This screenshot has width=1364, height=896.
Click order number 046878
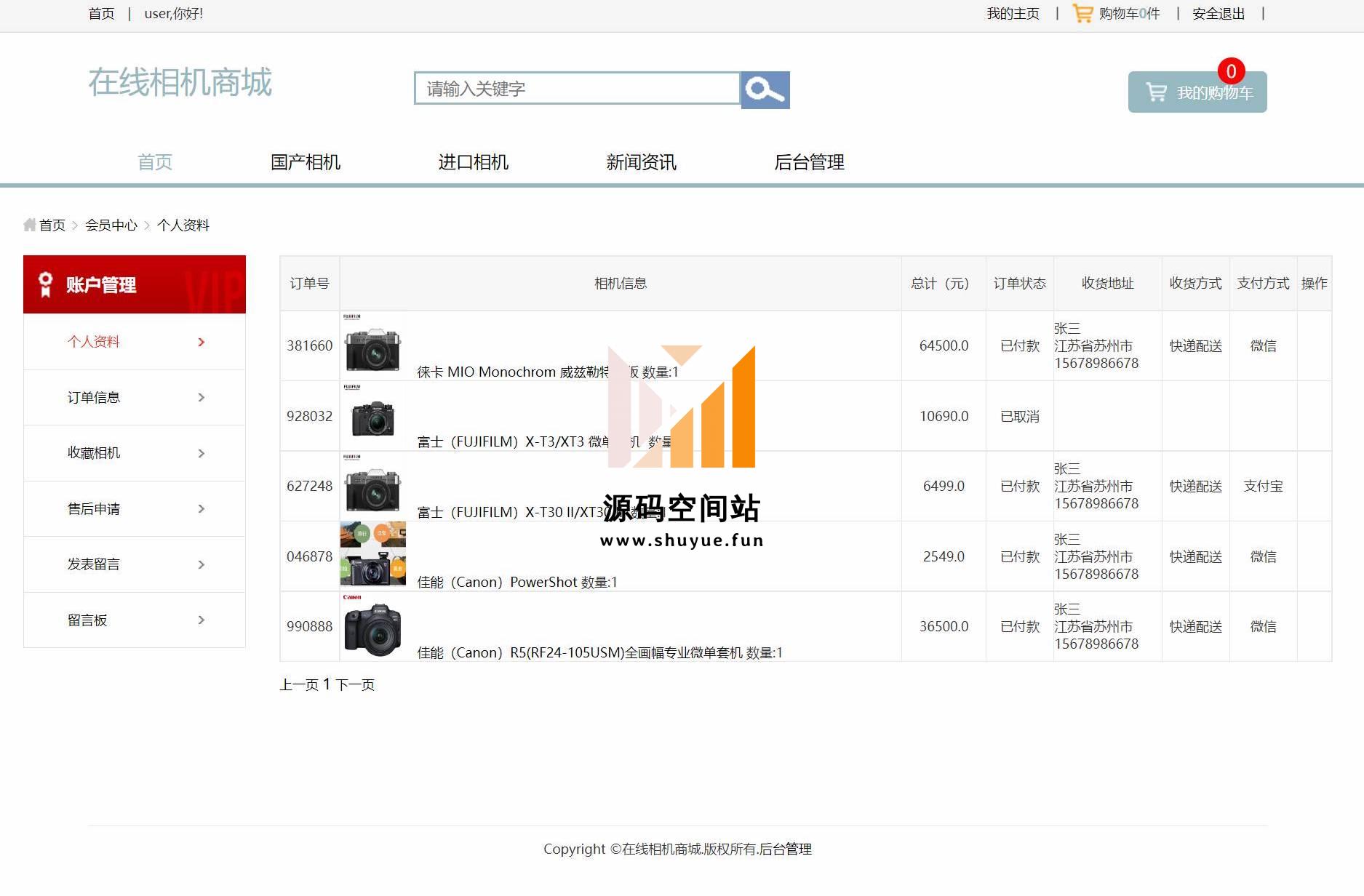[x=309, y=556]
